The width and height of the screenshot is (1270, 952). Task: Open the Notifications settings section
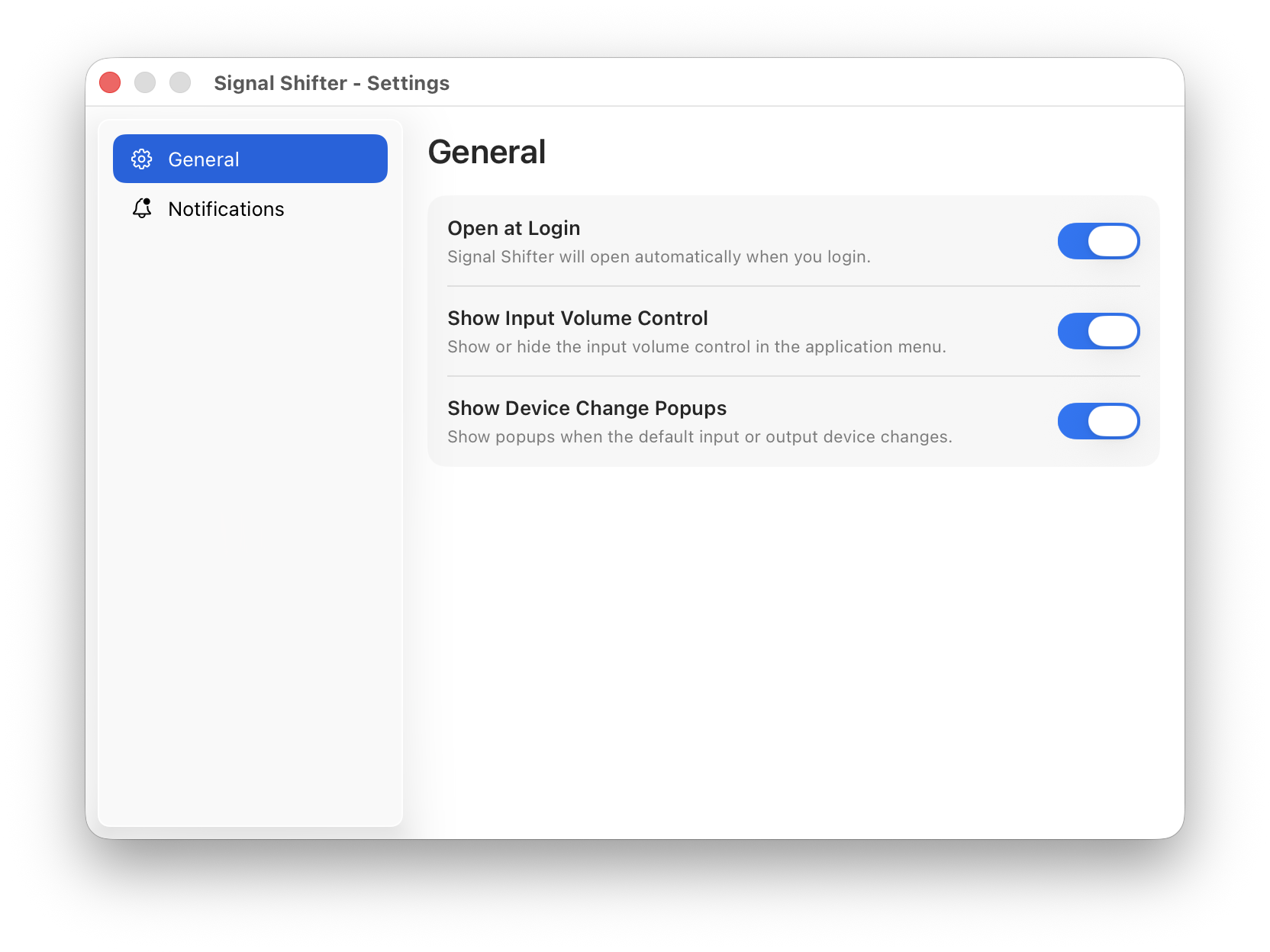pyautogui.click(x=226, y=208)
